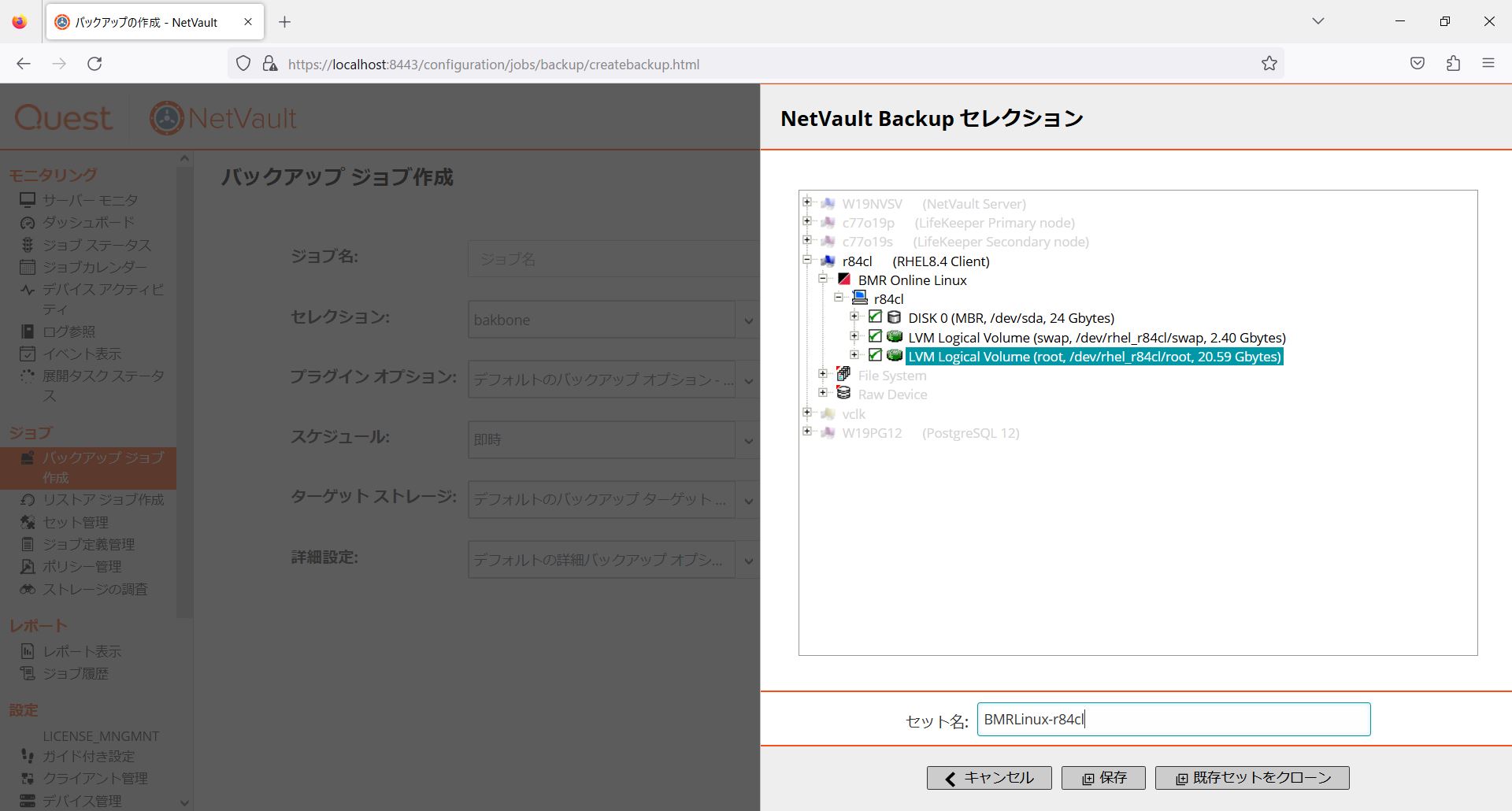
Task: Open the セレクション dropdown arrow
Action: (x=748, y=320)
